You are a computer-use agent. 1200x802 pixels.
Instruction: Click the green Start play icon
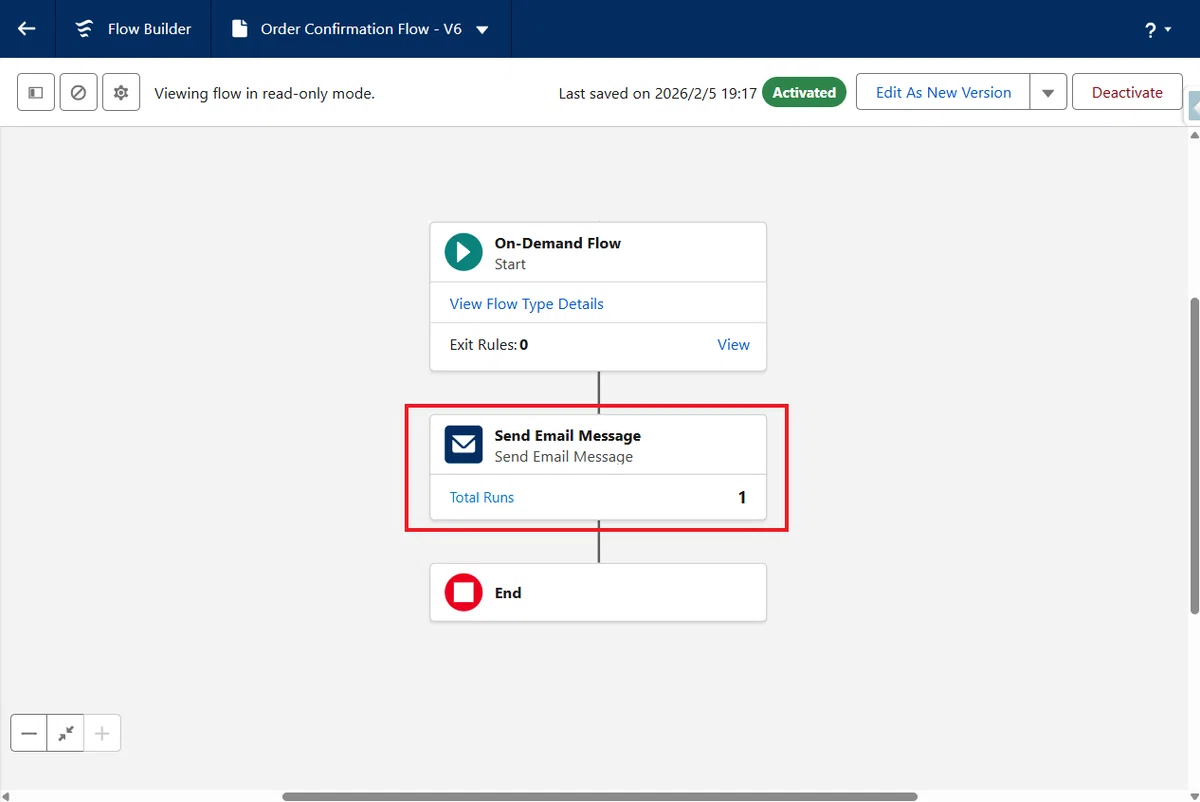coord(463,252)
